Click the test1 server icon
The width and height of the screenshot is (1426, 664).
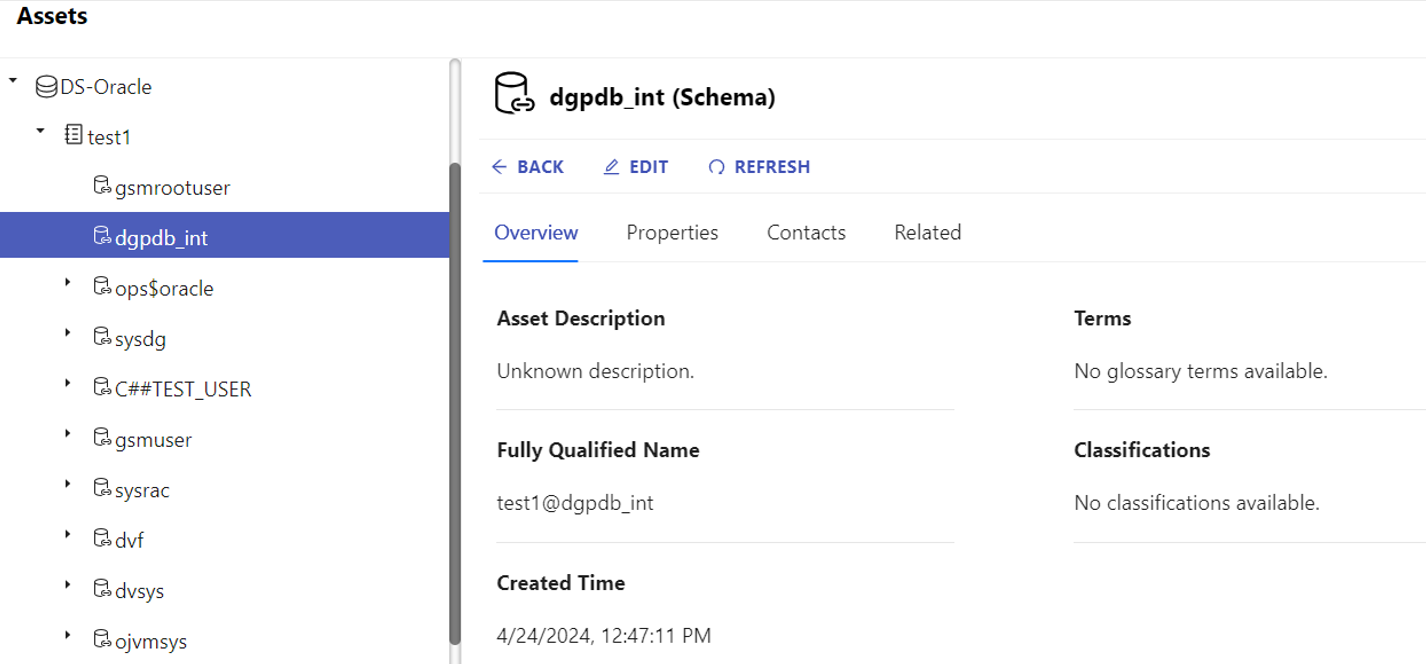point(74,135)
